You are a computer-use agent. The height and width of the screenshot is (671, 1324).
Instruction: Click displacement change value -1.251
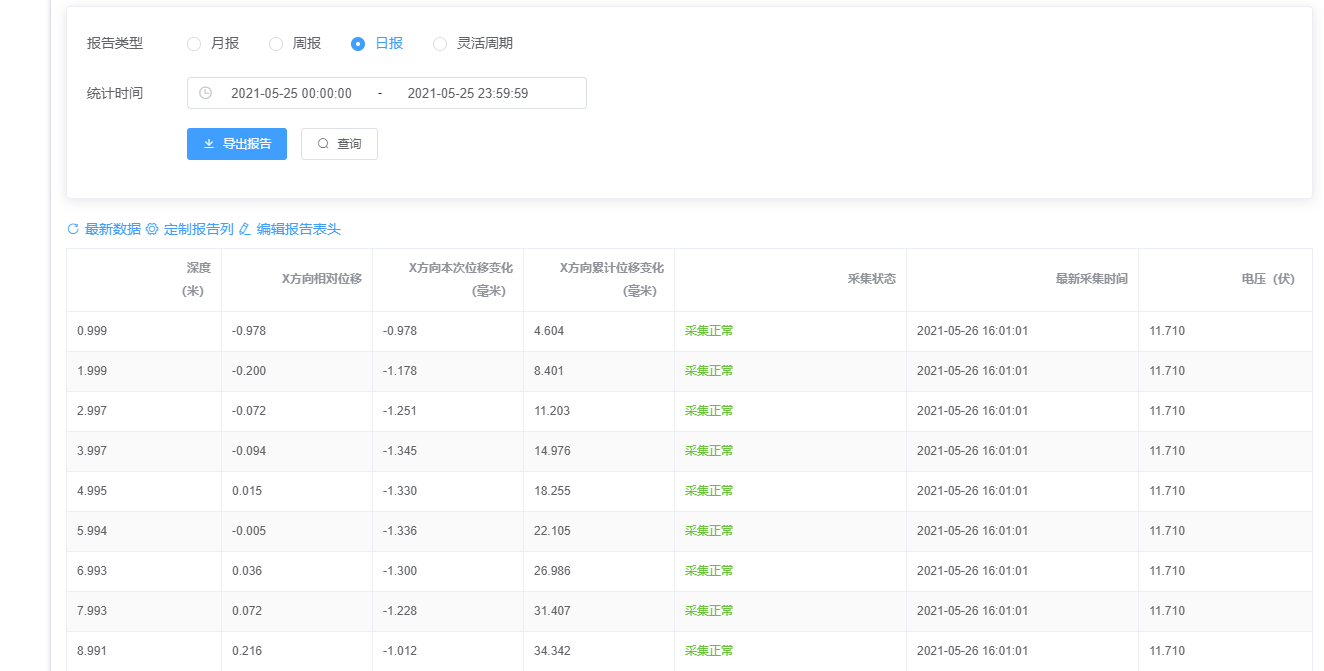400,411
